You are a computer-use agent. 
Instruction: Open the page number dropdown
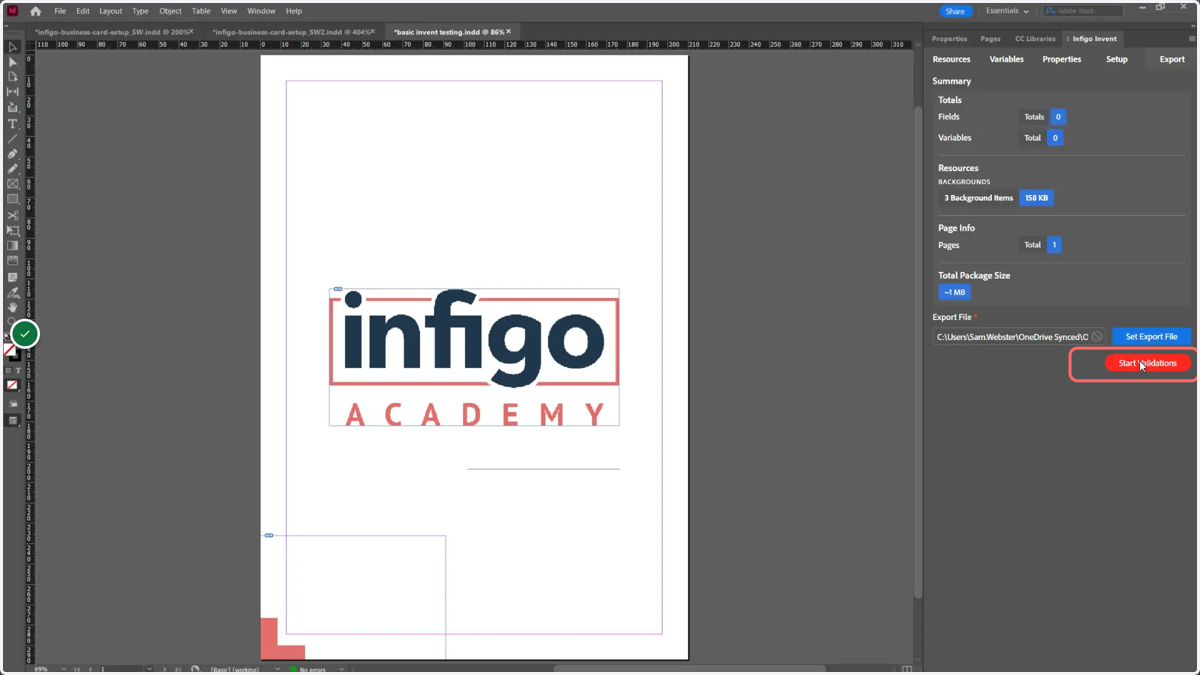(149, 669)
